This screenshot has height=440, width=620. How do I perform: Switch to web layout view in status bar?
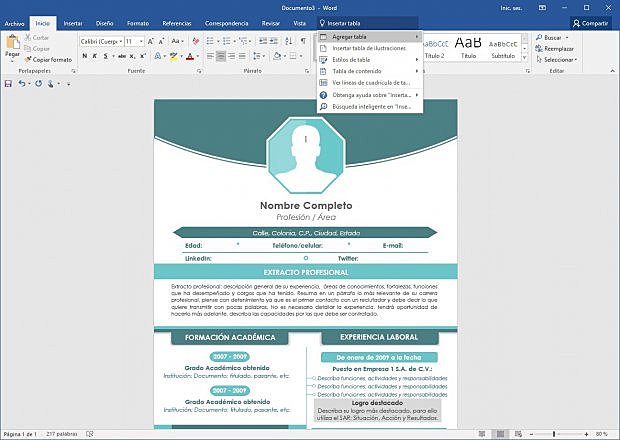click(519, 434)
